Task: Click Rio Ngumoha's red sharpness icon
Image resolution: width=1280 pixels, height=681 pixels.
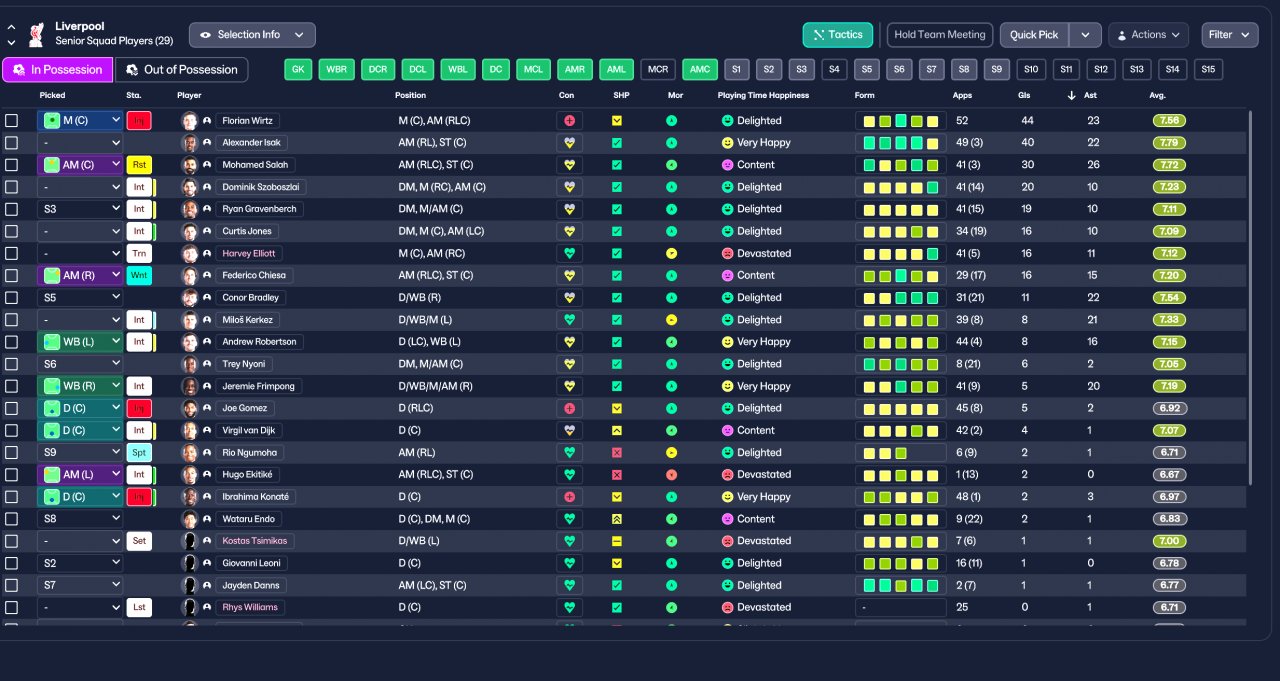Action: tap(617, 452)
